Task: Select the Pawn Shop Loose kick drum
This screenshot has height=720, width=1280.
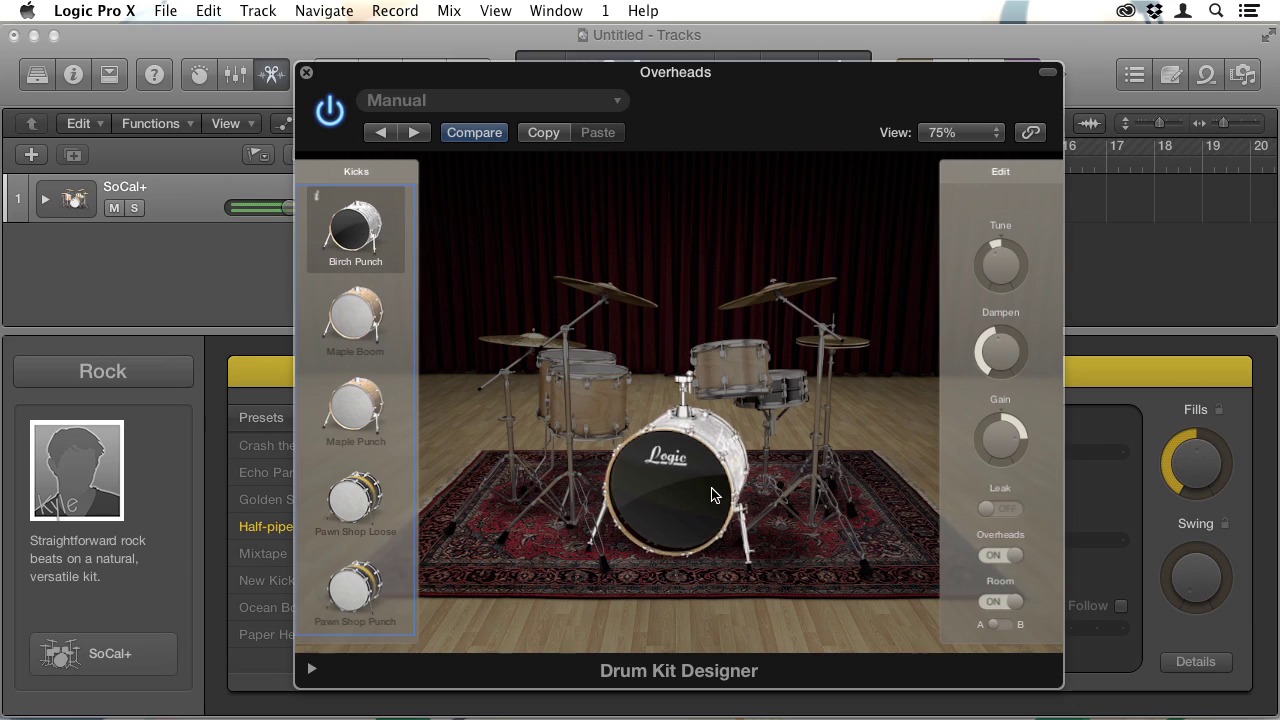Action: pos(355,502)
